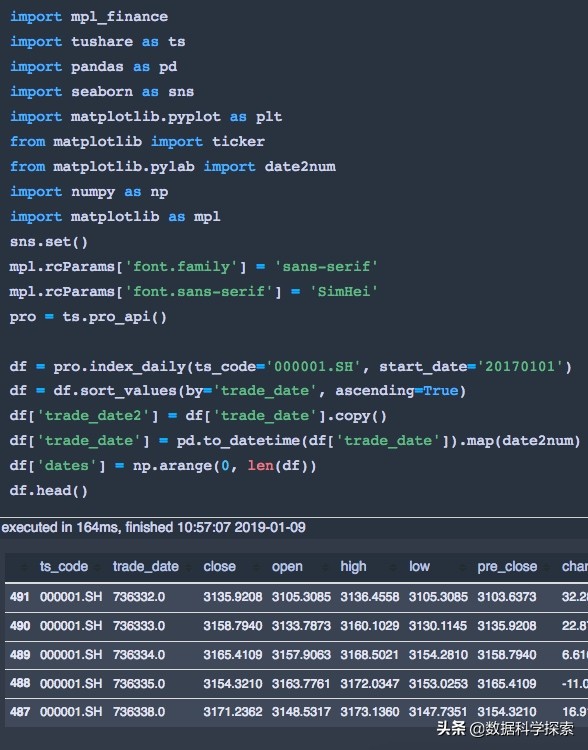This screenshot has width=588, height=750.
Task: Select row index 489 in the table
Action: [x=20, y=655]
